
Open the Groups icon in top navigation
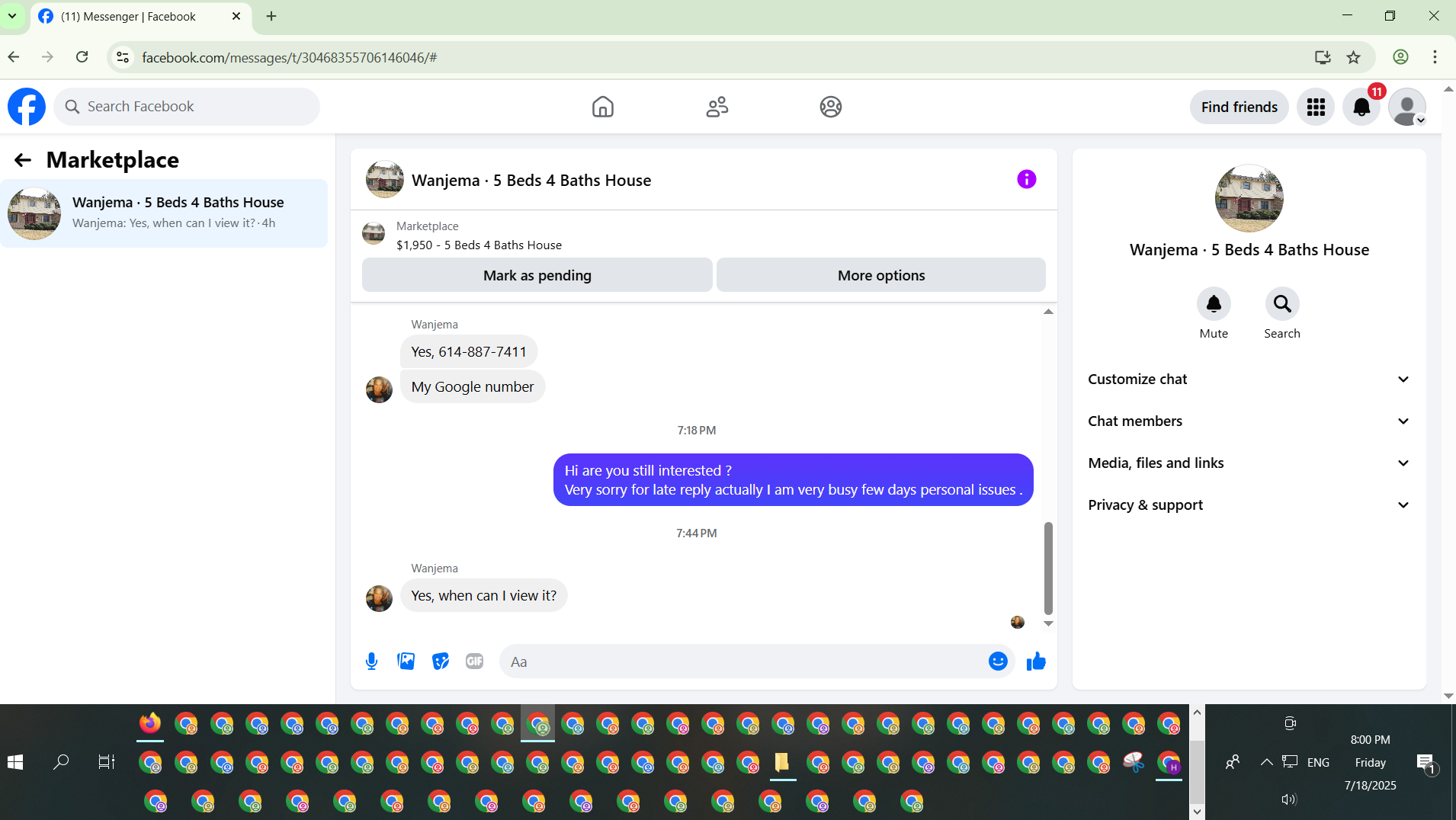pyautogui.click(x=831, y=107)
